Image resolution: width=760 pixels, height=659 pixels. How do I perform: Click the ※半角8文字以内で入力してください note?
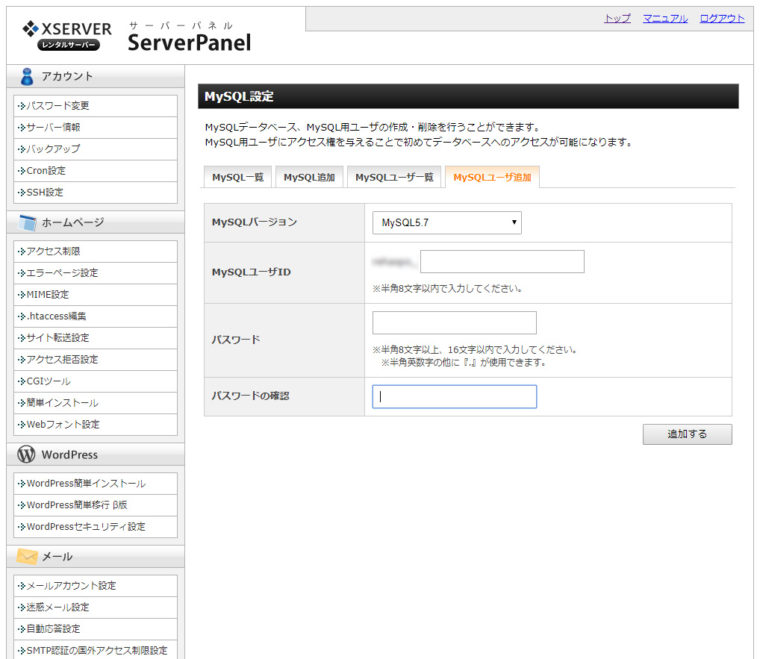(x=447, y=289)
